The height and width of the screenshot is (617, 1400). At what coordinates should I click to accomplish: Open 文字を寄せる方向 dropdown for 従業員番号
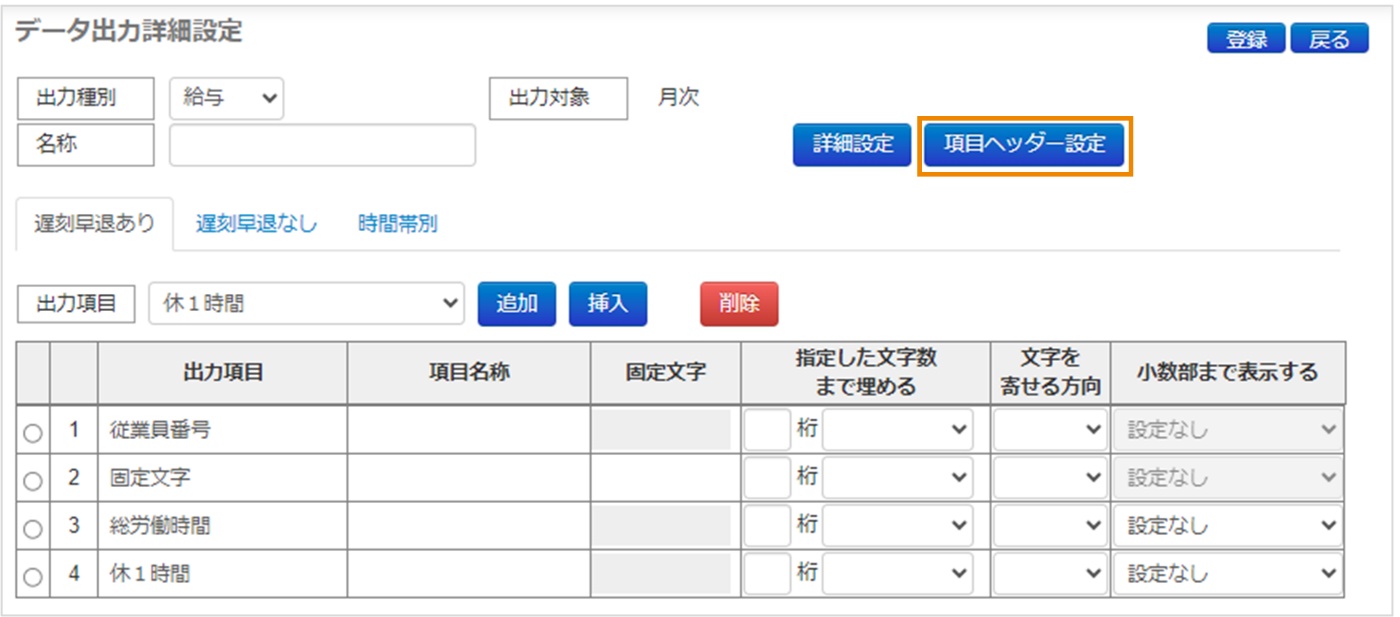(1049, 430)
